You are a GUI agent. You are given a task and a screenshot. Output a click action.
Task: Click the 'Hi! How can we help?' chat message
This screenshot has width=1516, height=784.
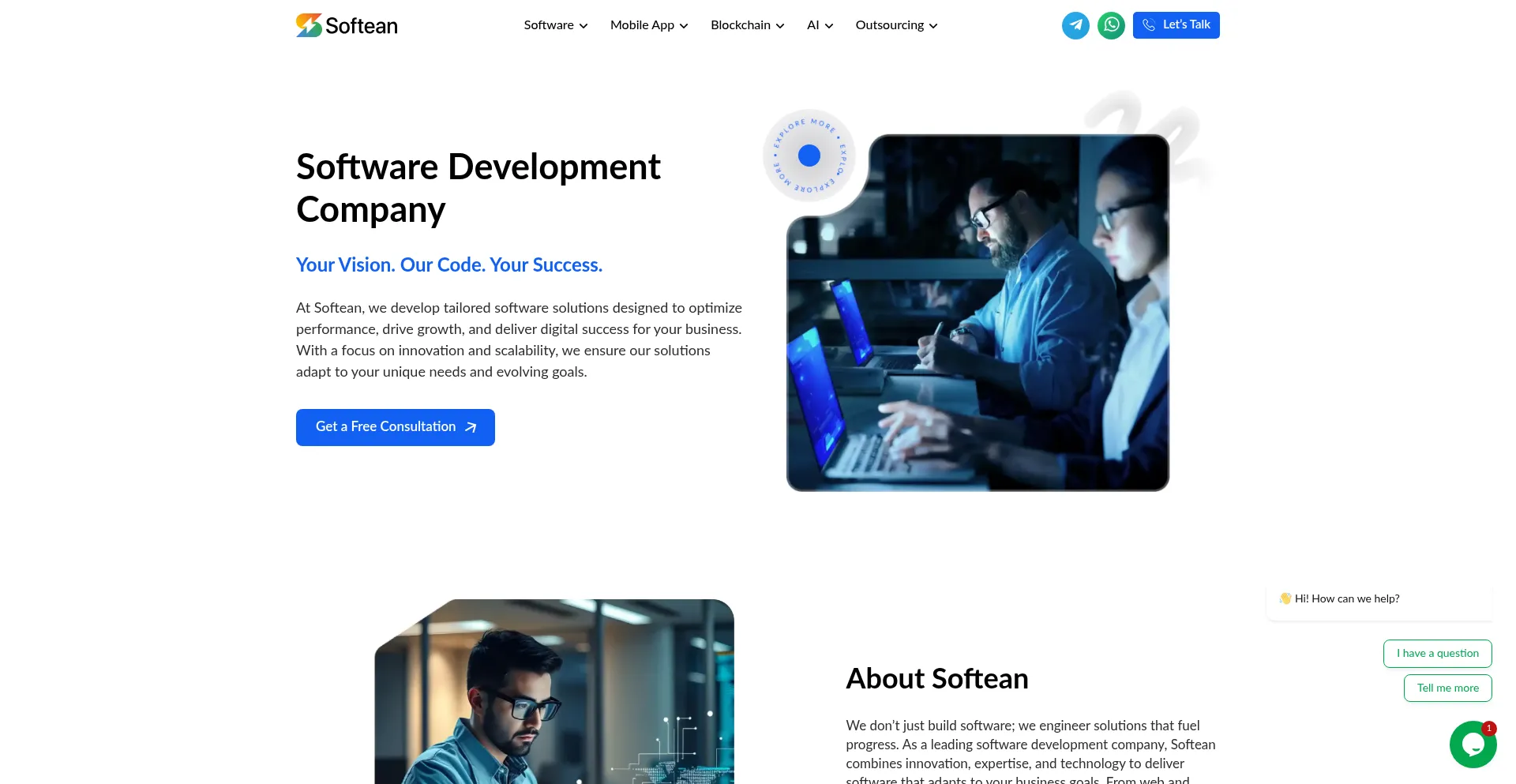[1379, 599]
